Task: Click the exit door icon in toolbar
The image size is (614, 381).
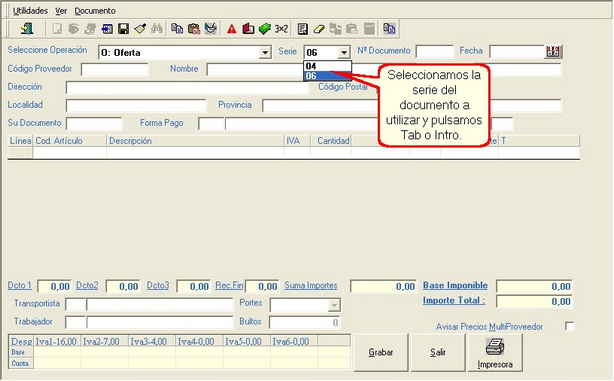Action: pyautogui.click(x=27, y=29)
